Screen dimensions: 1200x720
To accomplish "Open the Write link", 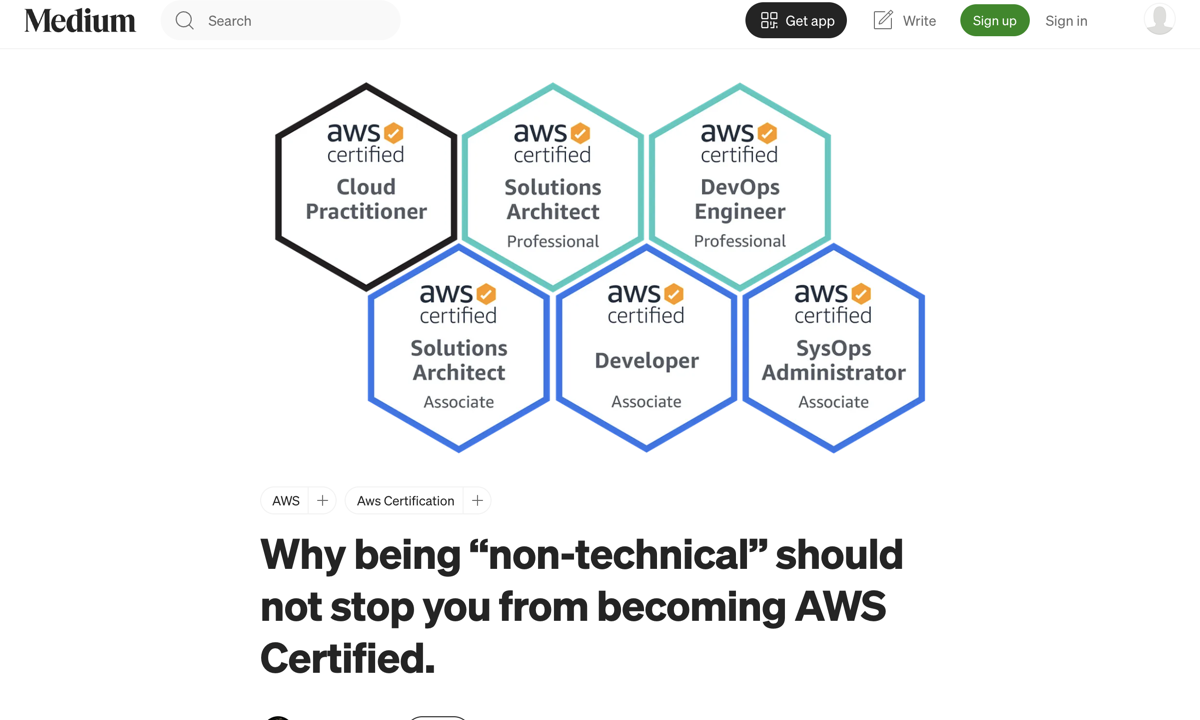I will tap(905, 20).
